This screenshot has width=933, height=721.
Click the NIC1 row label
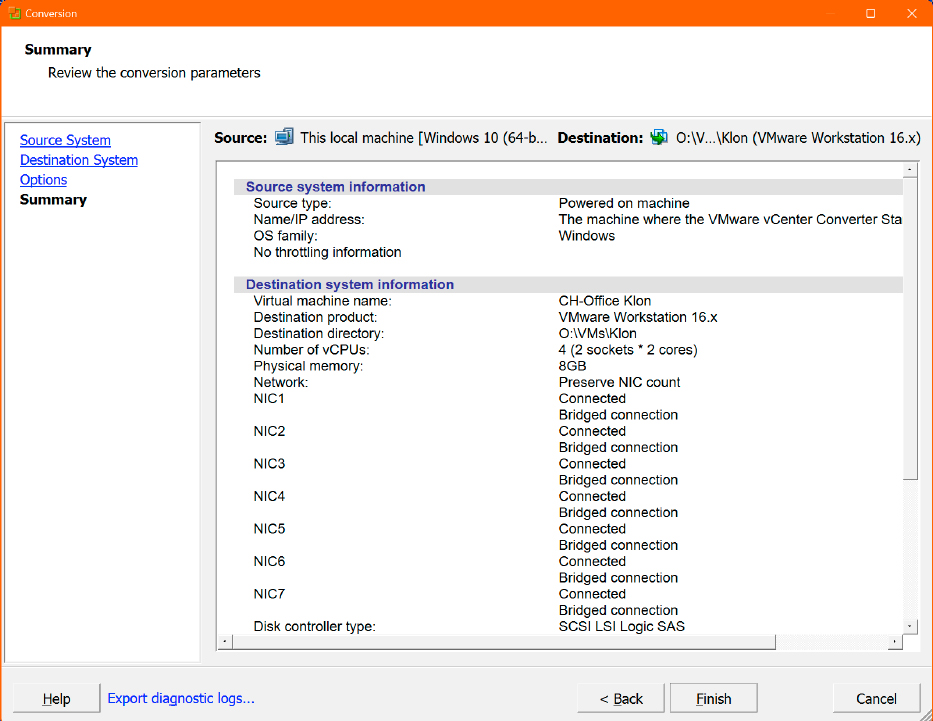coord(269,399)
